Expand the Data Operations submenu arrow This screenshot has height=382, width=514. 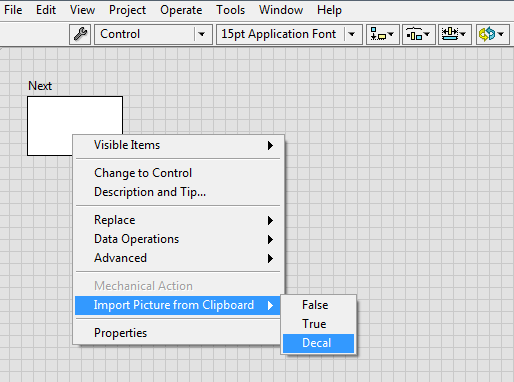click(x=270, y=239)
